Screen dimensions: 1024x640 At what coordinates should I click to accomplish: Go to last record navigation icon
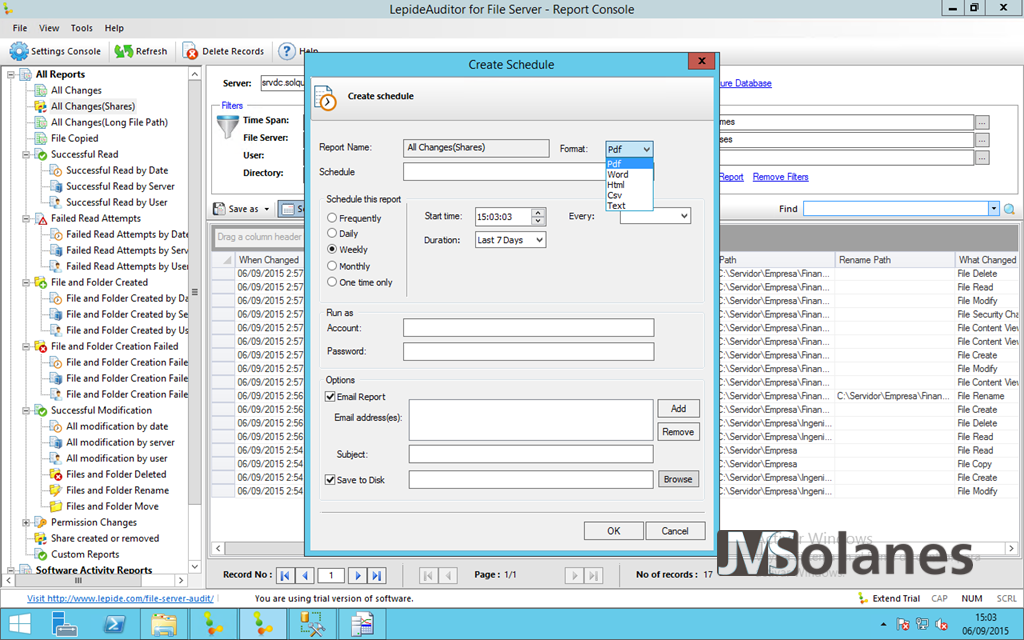(x=377, y=575)
